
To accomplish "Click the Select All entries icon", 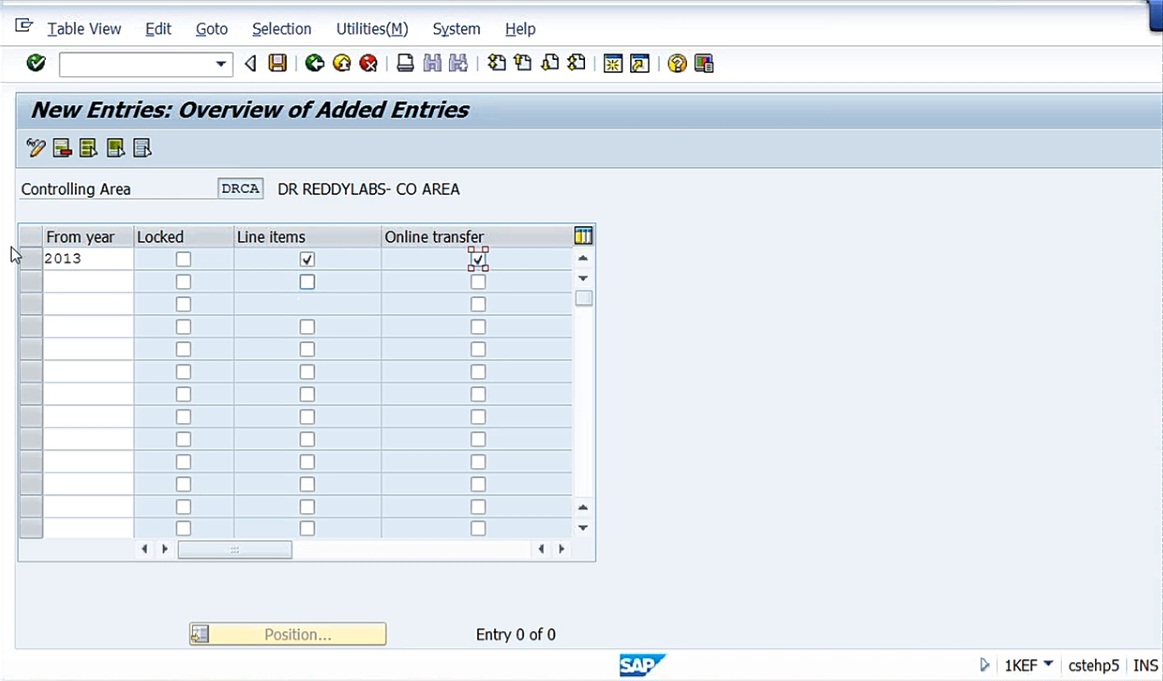I will click(89, 148).
